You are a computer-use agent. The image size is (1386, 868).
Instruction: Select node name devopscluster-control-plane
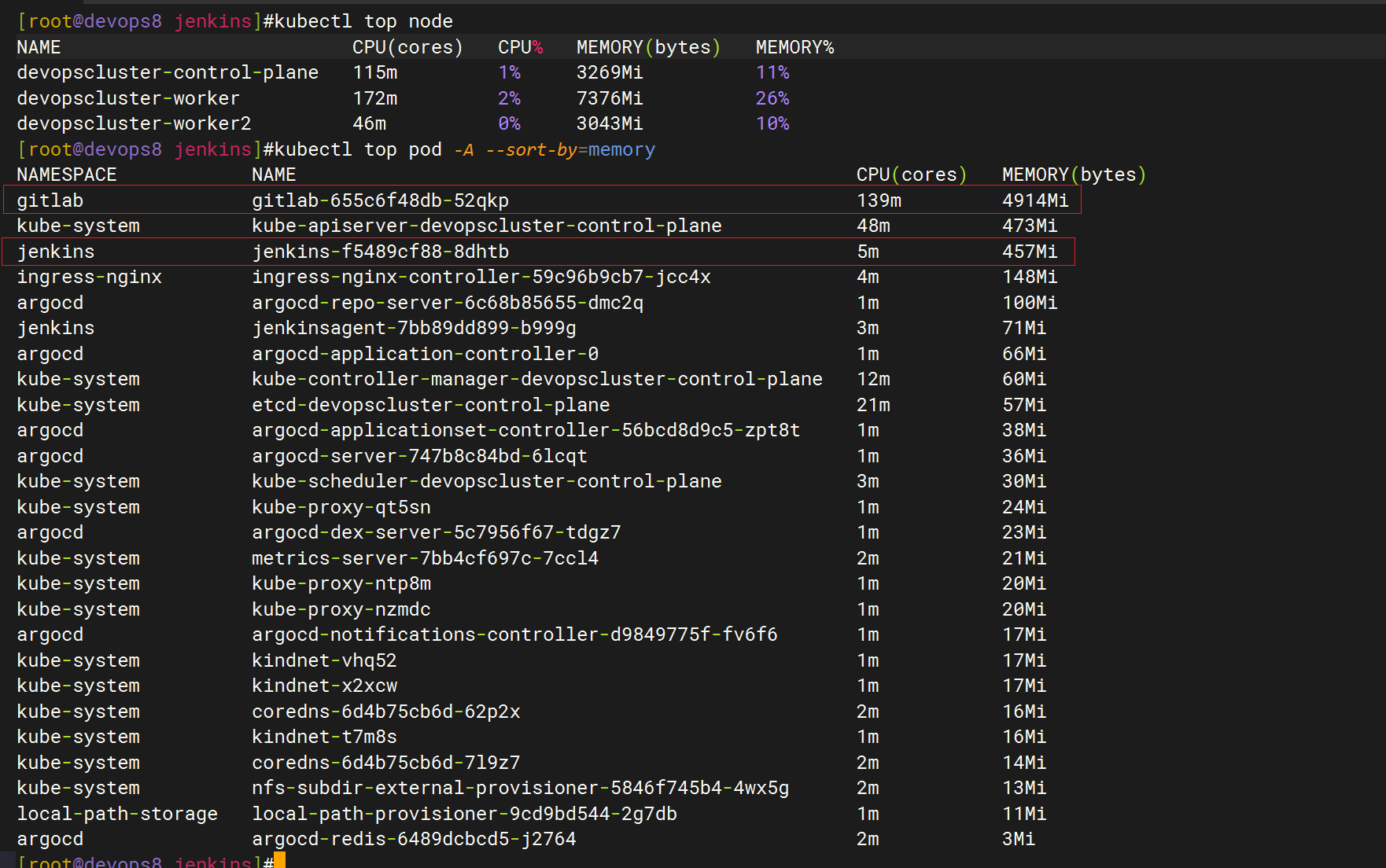168,72
